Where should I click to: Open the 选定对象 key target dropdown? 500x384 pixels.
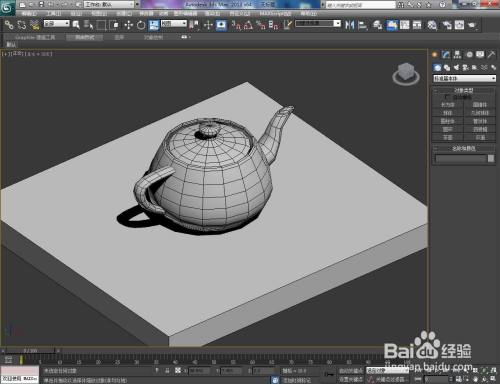click(x=387, y=370)
